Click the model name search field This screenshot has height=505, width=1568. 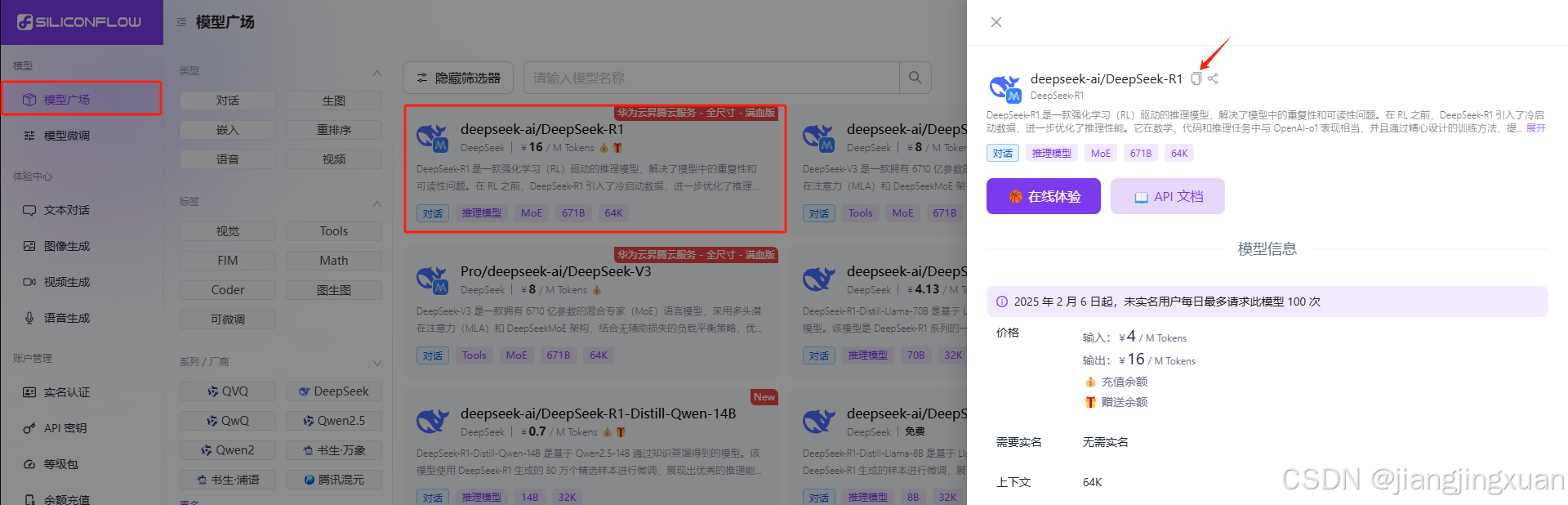click(x=711, y=78)
